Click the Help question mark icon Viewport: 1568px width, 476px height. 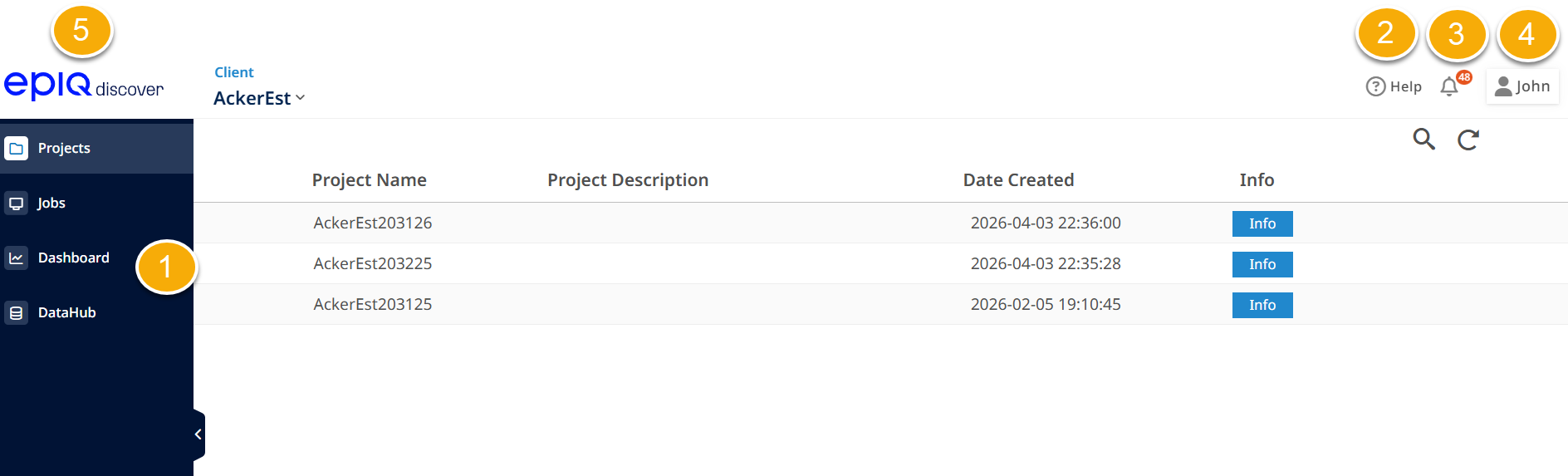pyautogui.click(x=1375, y=86)
